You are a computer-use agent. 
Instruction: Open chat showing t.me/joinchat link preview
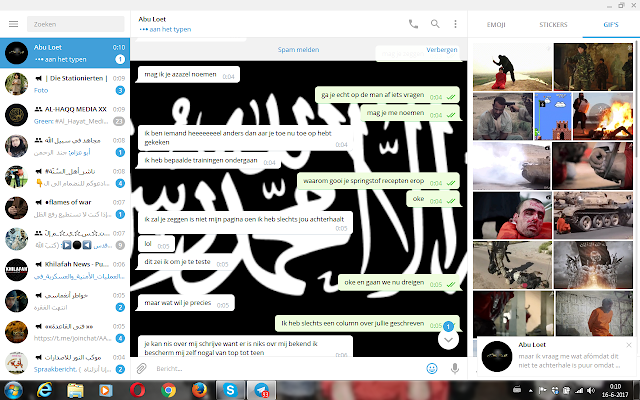tap(65, 332)
